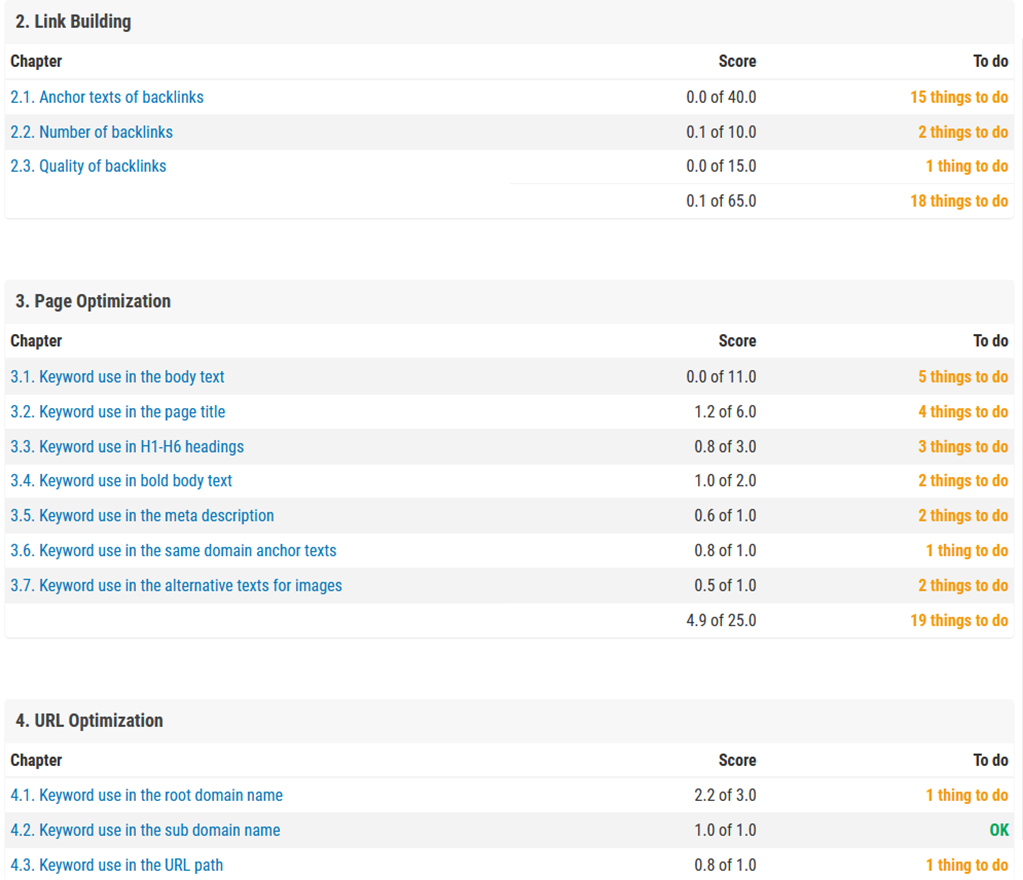
Task: Open 3.7 Keyword use in alternative texts for images
Action: pyautogui.click(x=176, y=586)
